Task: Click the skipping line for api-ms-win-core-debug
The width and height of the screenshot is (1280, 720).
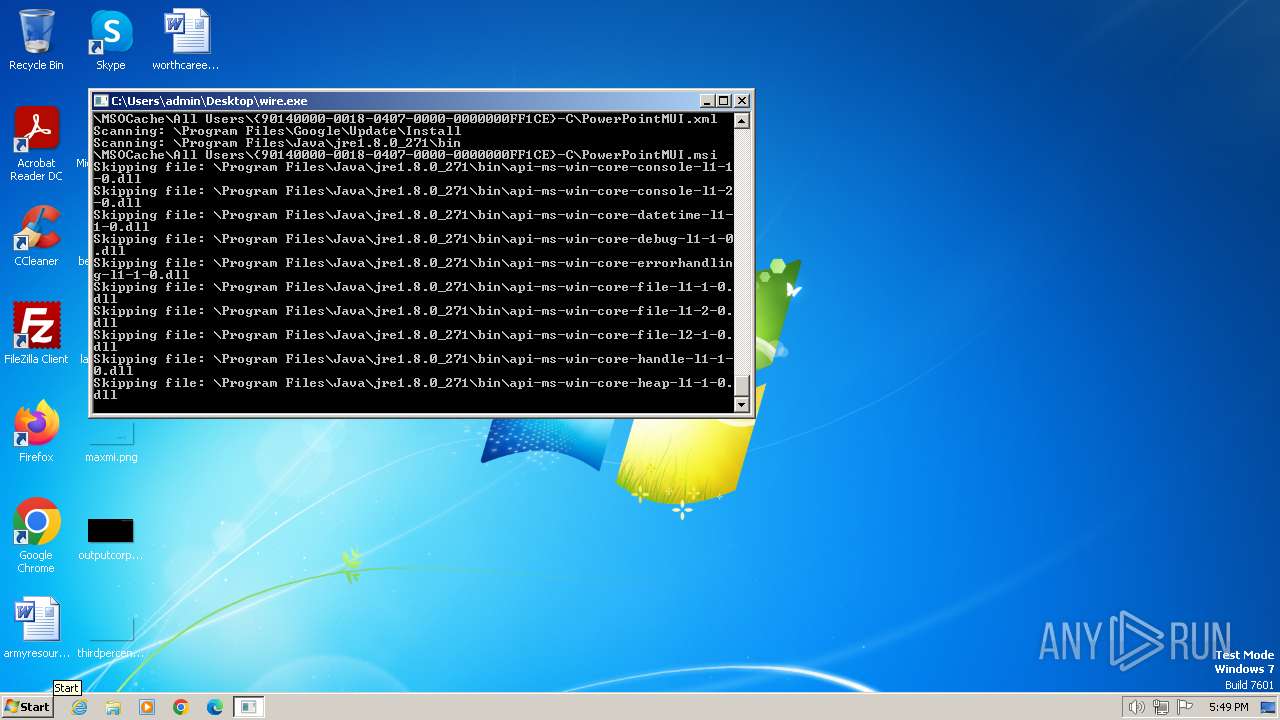Action: [x=413, y=245]
